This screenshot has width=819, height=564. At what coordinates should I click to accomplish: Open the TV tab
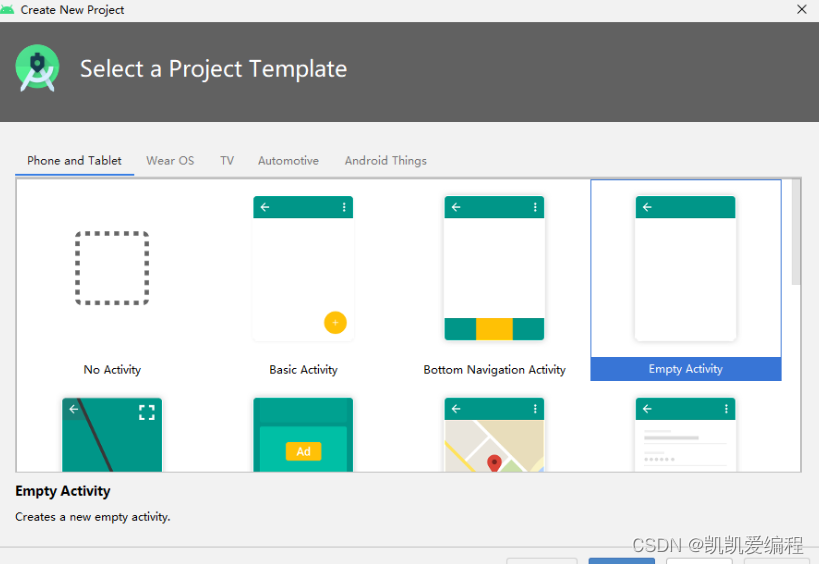coord(227,161)
